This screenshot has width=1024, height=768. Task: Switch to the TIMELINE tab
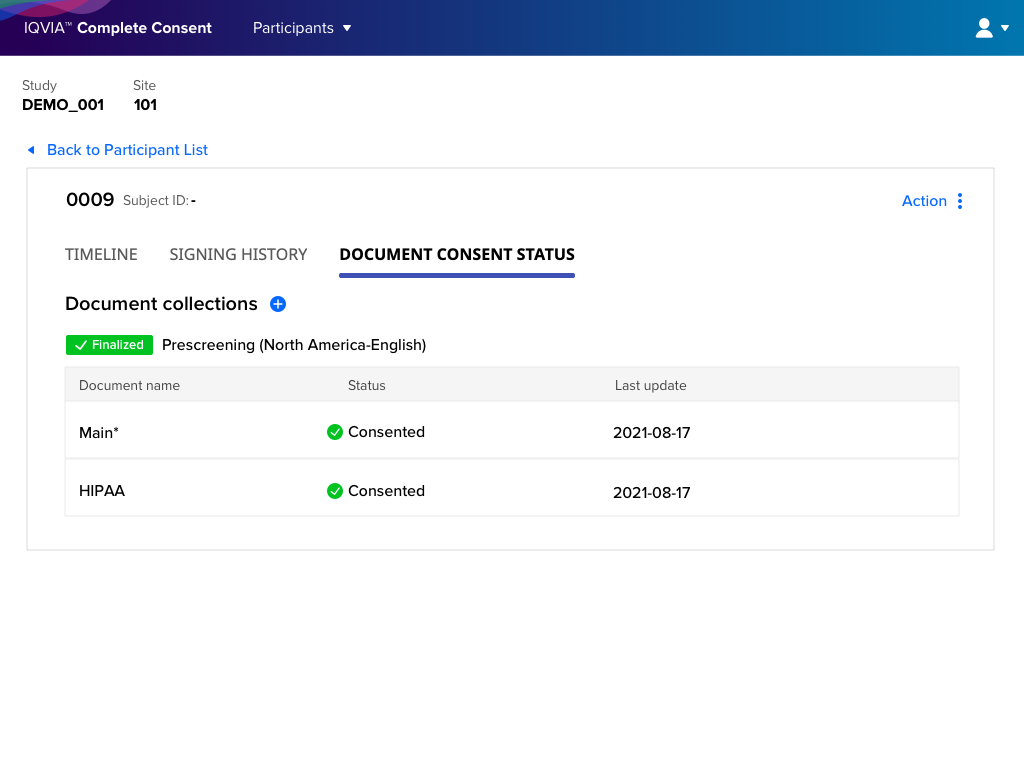[101, 255]
